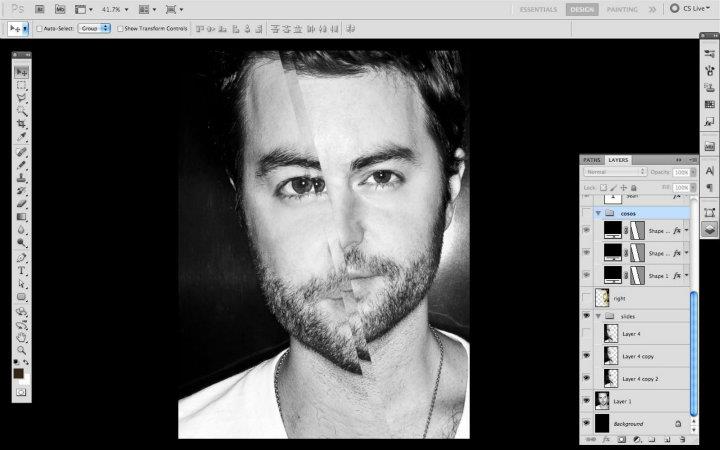Switch to the Layers tab
Screen dimensions: 720x450
[x=618, y=160]
